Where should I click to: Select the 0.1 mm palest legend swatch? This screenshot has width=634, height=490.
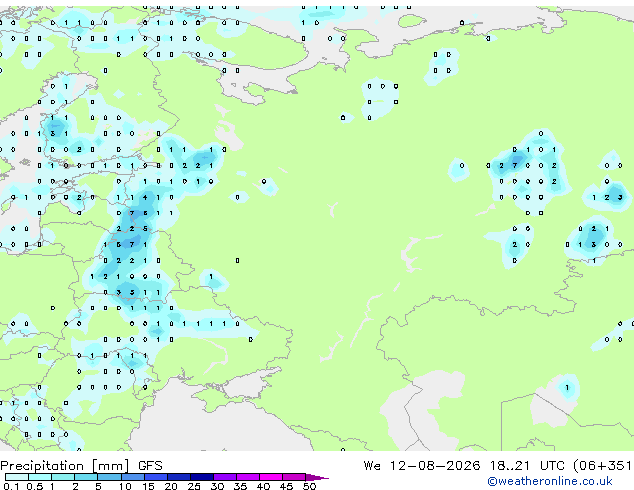click(17, 477)
